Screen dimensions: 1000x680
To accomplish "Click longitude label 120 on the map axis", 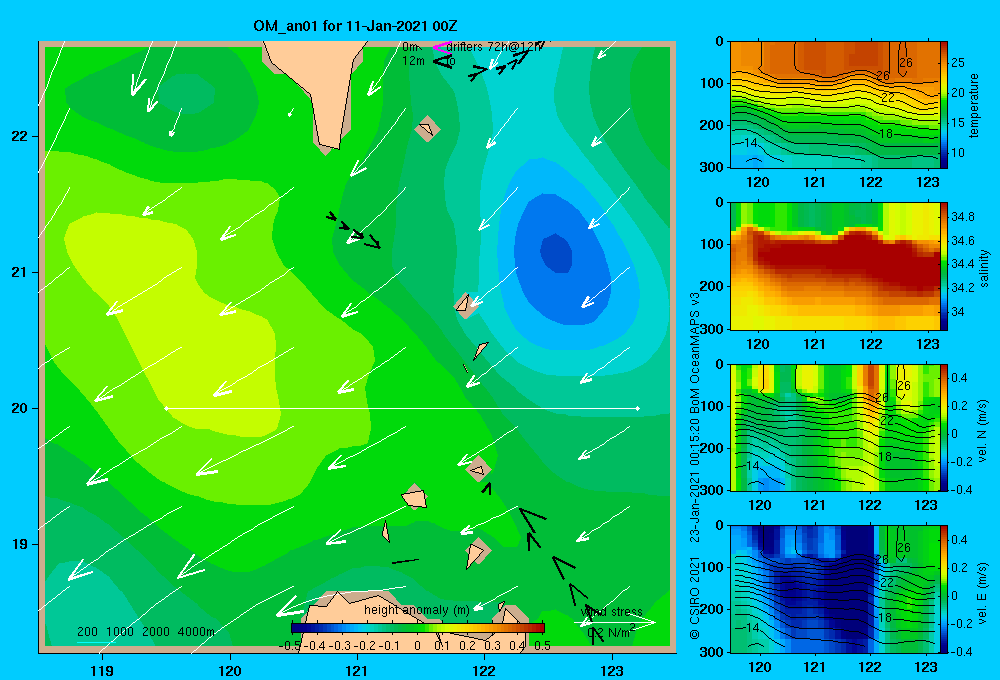I will tap(230, 670).
